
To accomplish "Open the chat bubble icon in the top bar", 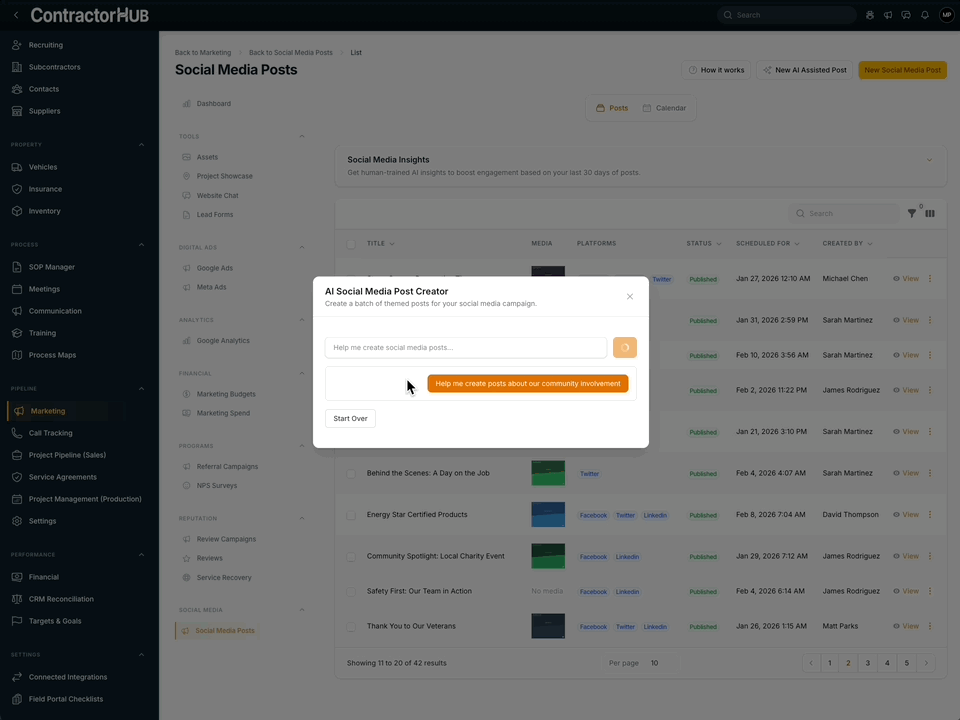I will 904,14.
